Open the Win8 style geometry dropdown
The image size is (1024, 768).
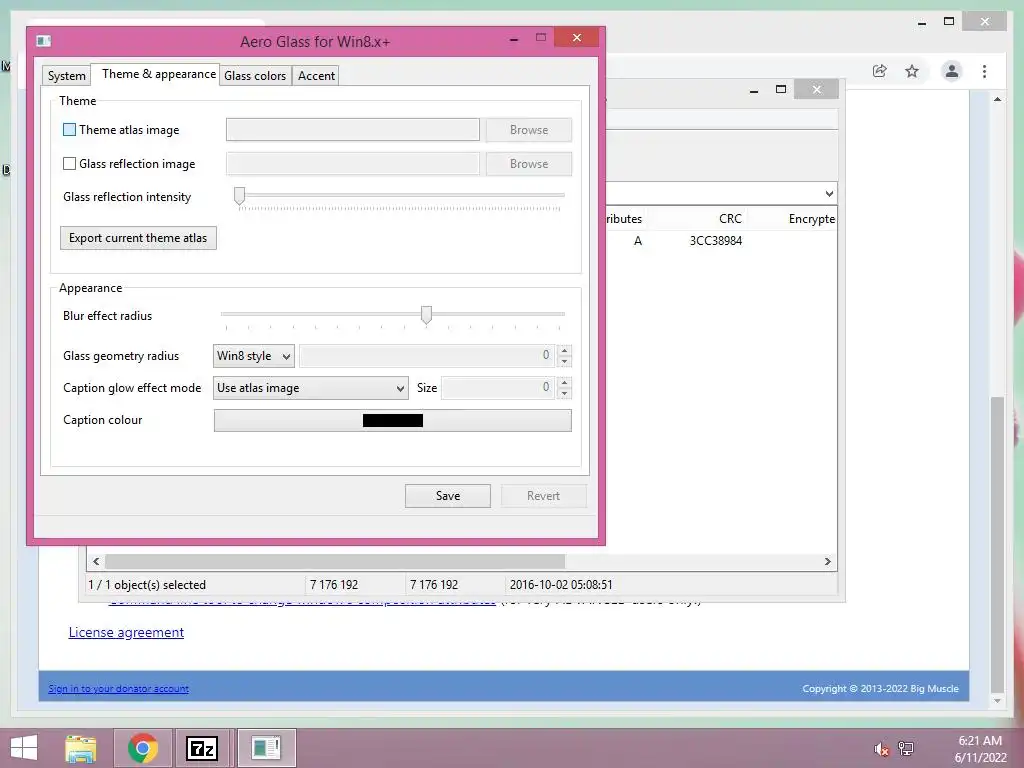pyautogui.click(x=254, y=356)
